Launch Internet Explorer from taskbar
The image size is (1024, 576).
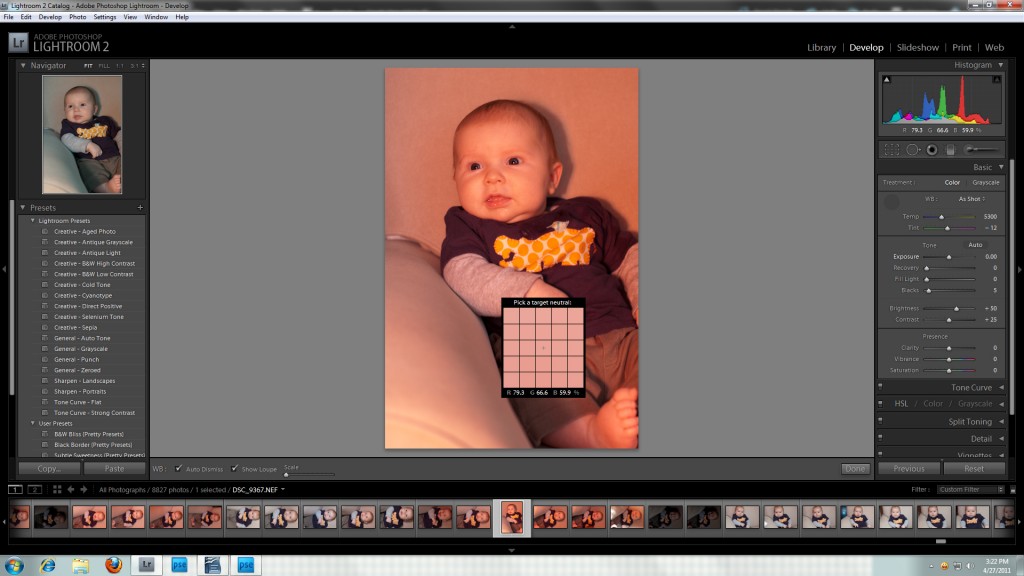pos(48,565)
